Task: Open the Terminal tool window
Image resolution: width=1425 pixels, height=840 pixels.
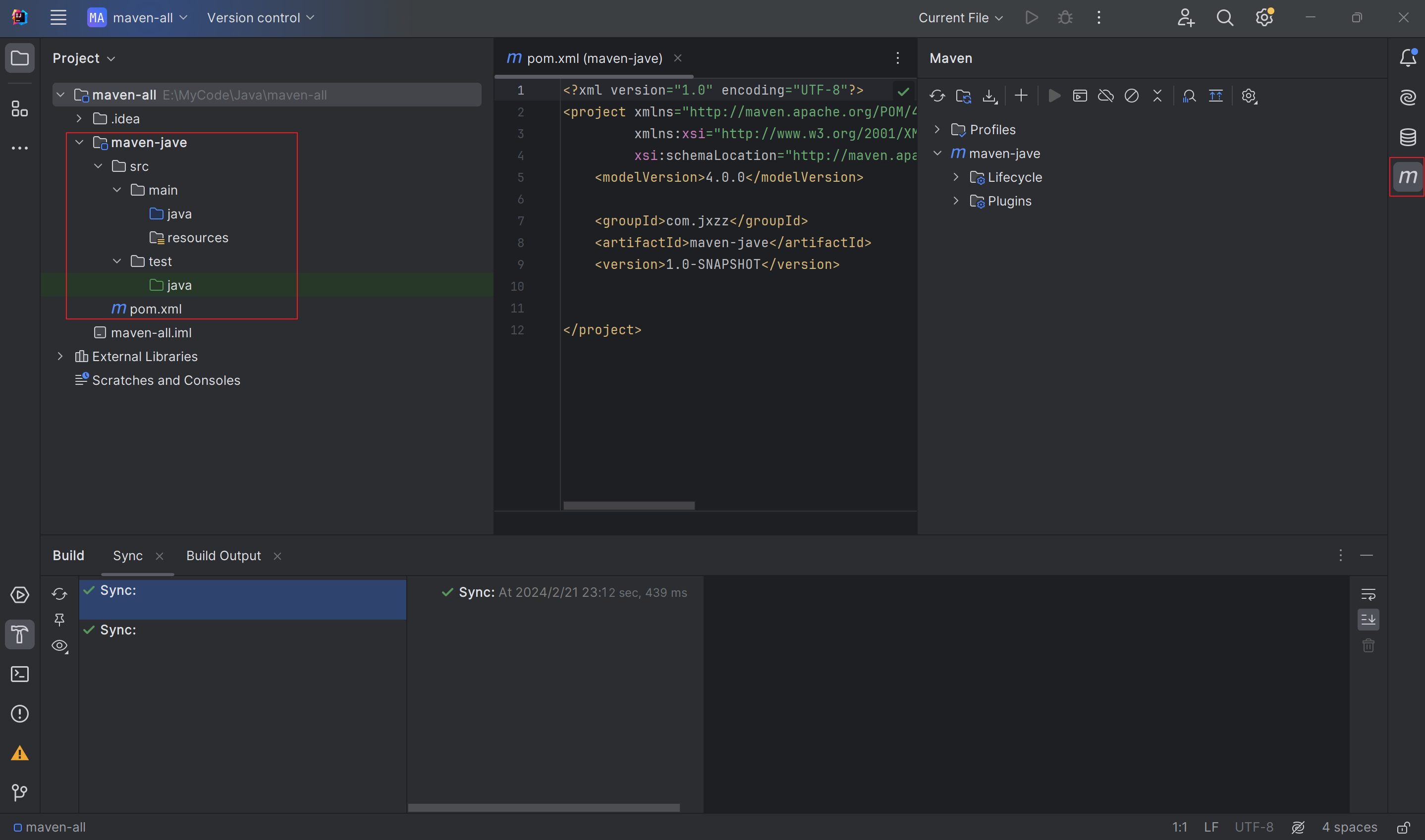Action: (20, 674)
